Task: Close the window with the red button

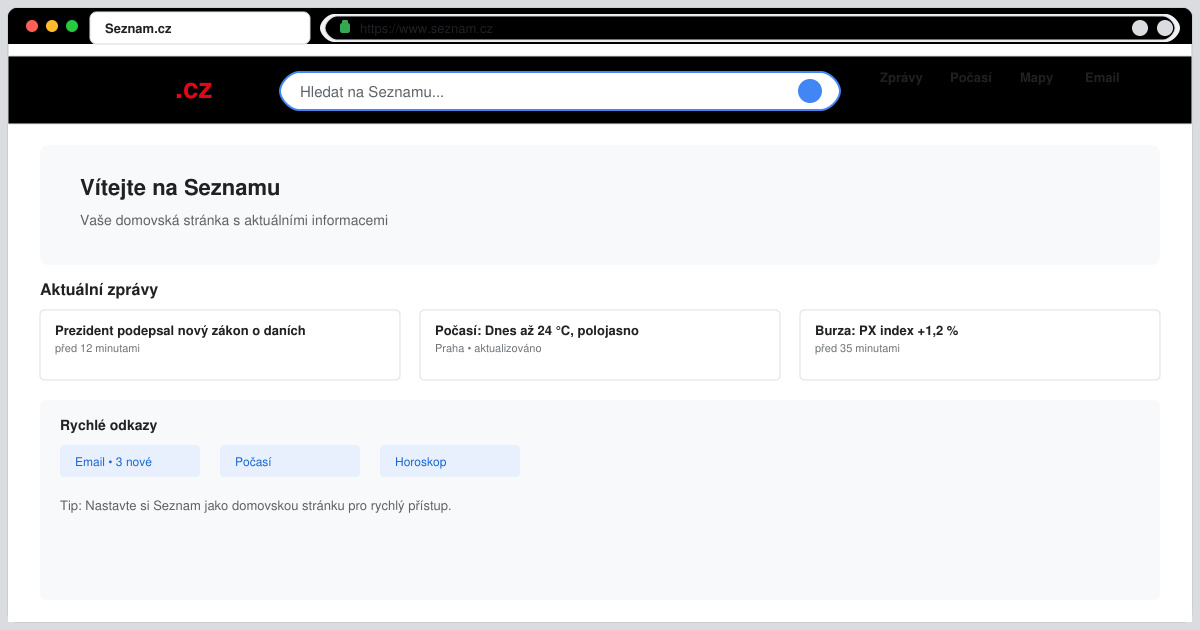Action: coord(32,26)
